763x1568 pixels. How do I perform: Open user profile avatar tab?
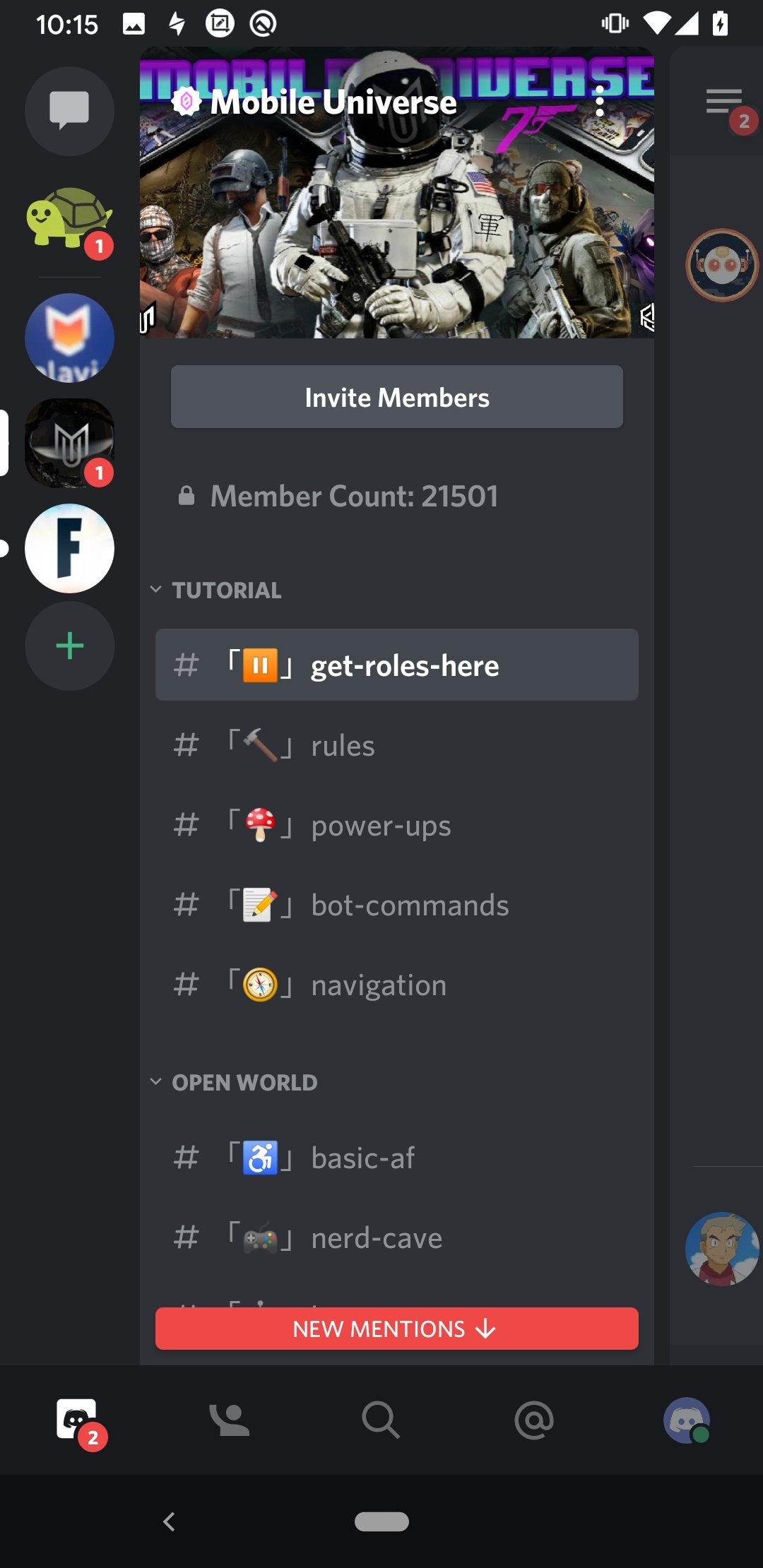[x=687, y=1420]
